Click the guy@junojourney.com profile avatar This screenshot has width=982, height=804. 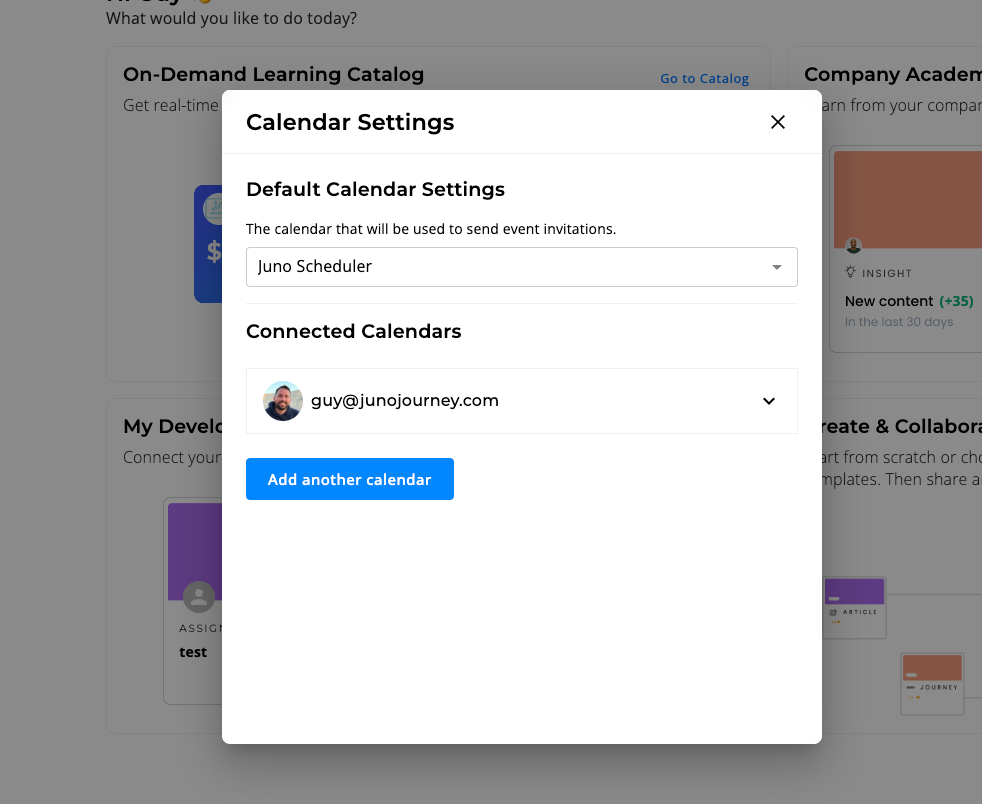(283, 401)
